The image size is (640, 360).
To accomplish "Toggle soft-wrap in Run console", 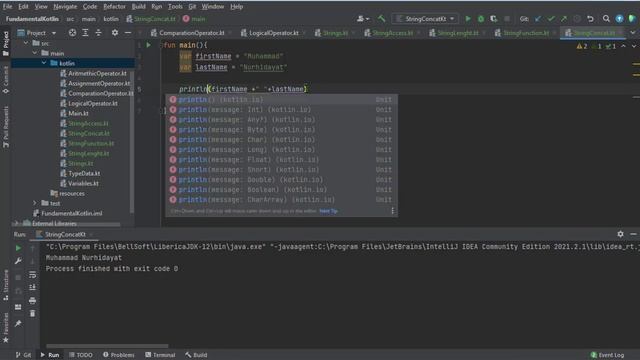I will 33,274.
